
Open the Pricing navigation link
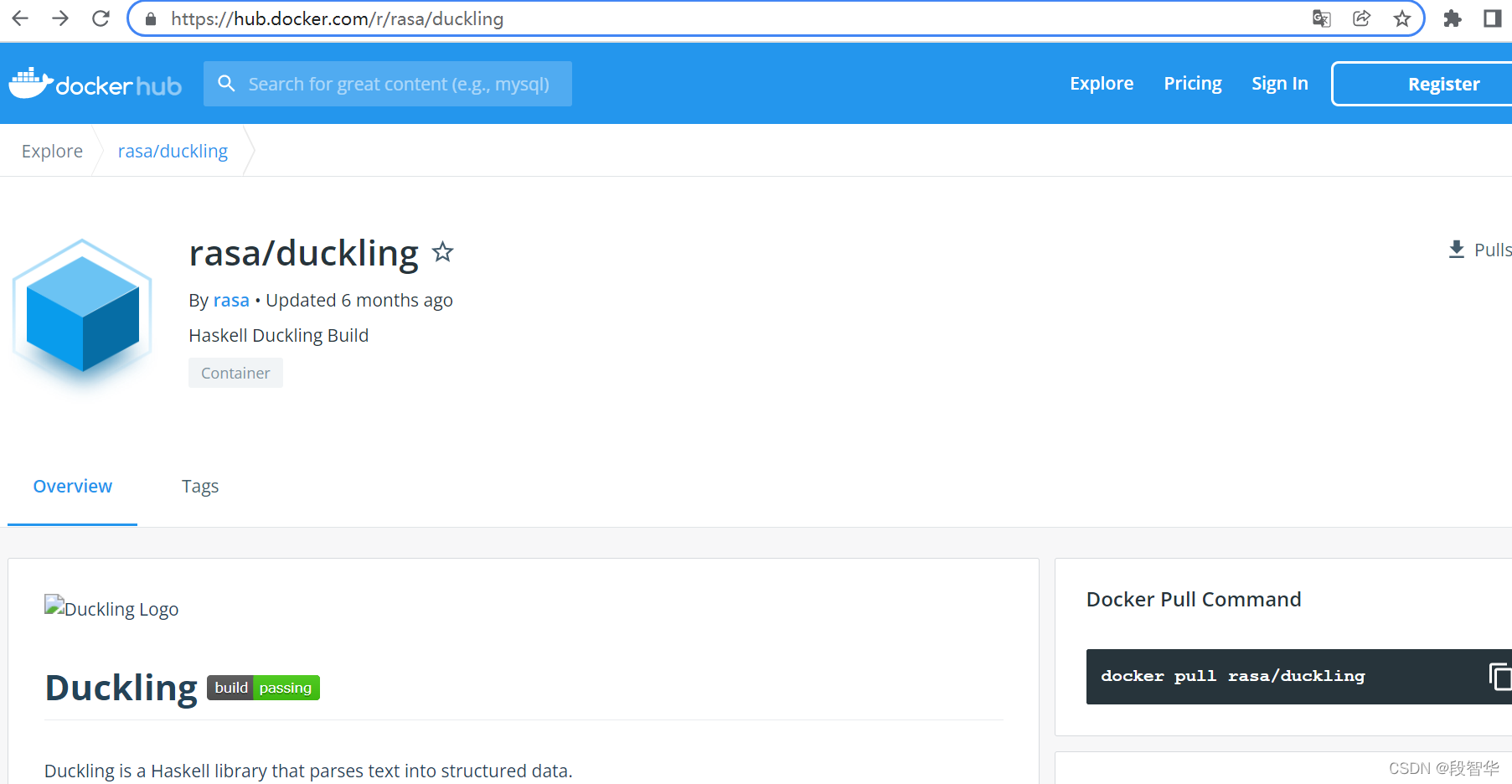pyautogui.click(x=1193, y=84)
